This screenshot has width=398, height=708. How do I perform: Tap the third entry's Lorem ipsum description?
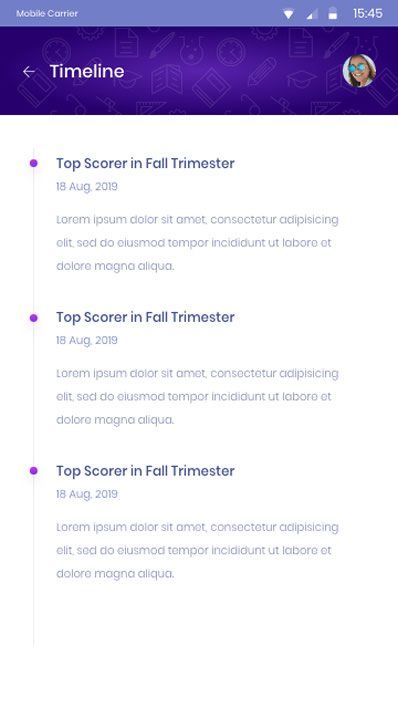[197, 550]
